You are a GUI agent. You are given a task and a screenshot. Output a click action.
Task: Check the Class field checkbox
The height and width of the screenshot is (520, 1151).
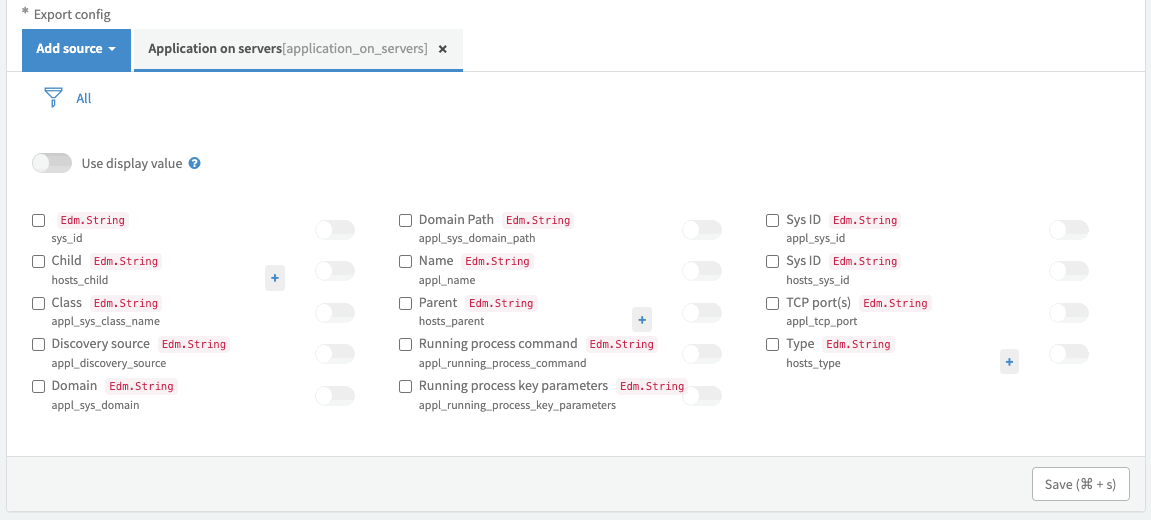click(39, 303)
